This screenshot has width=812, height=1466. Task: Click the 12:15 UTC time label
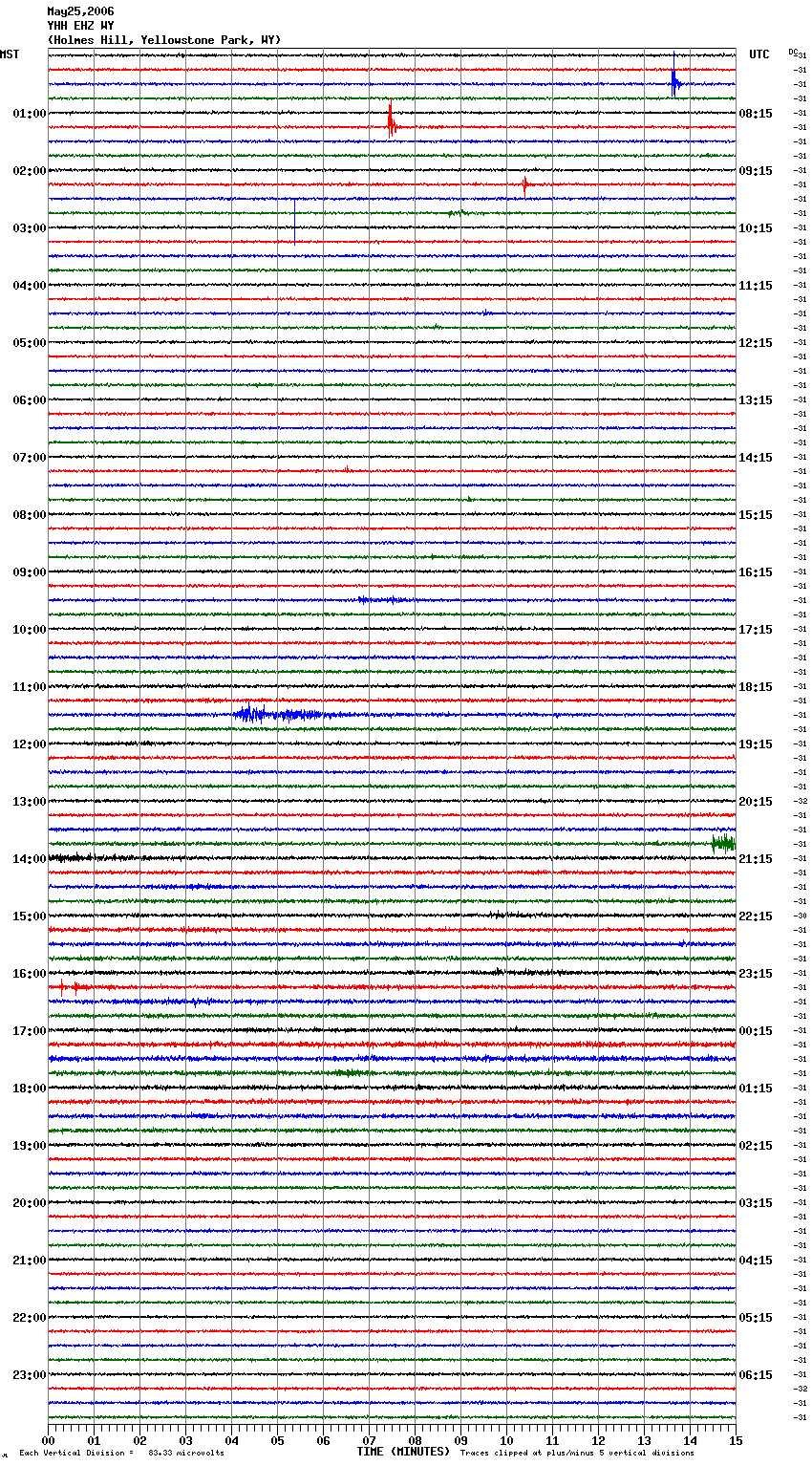point(756,343)
